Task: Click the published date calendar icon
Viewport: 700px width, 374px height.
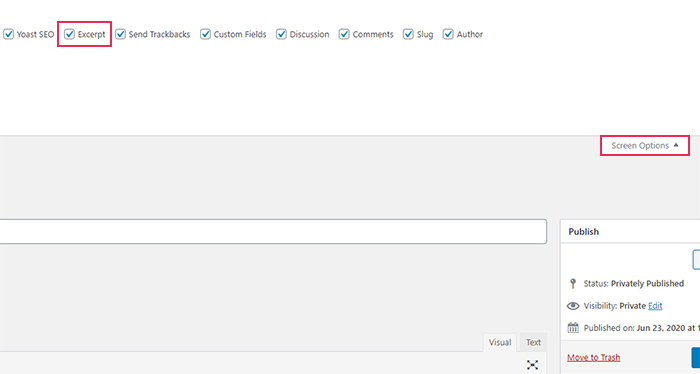Action: tap(573, 328)
